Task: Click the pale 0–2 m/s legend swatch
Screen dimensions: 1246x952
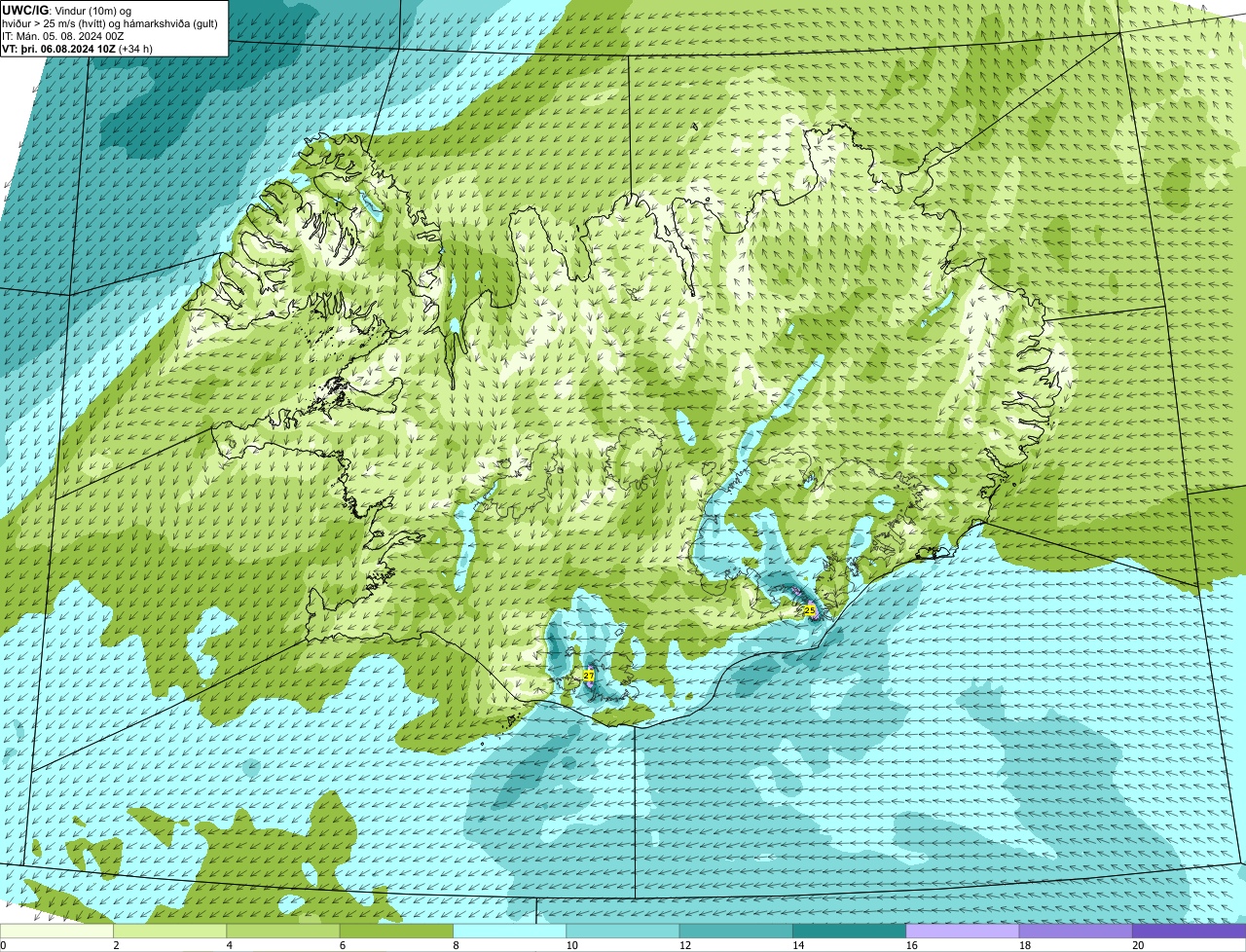Action: coord(56,931)
